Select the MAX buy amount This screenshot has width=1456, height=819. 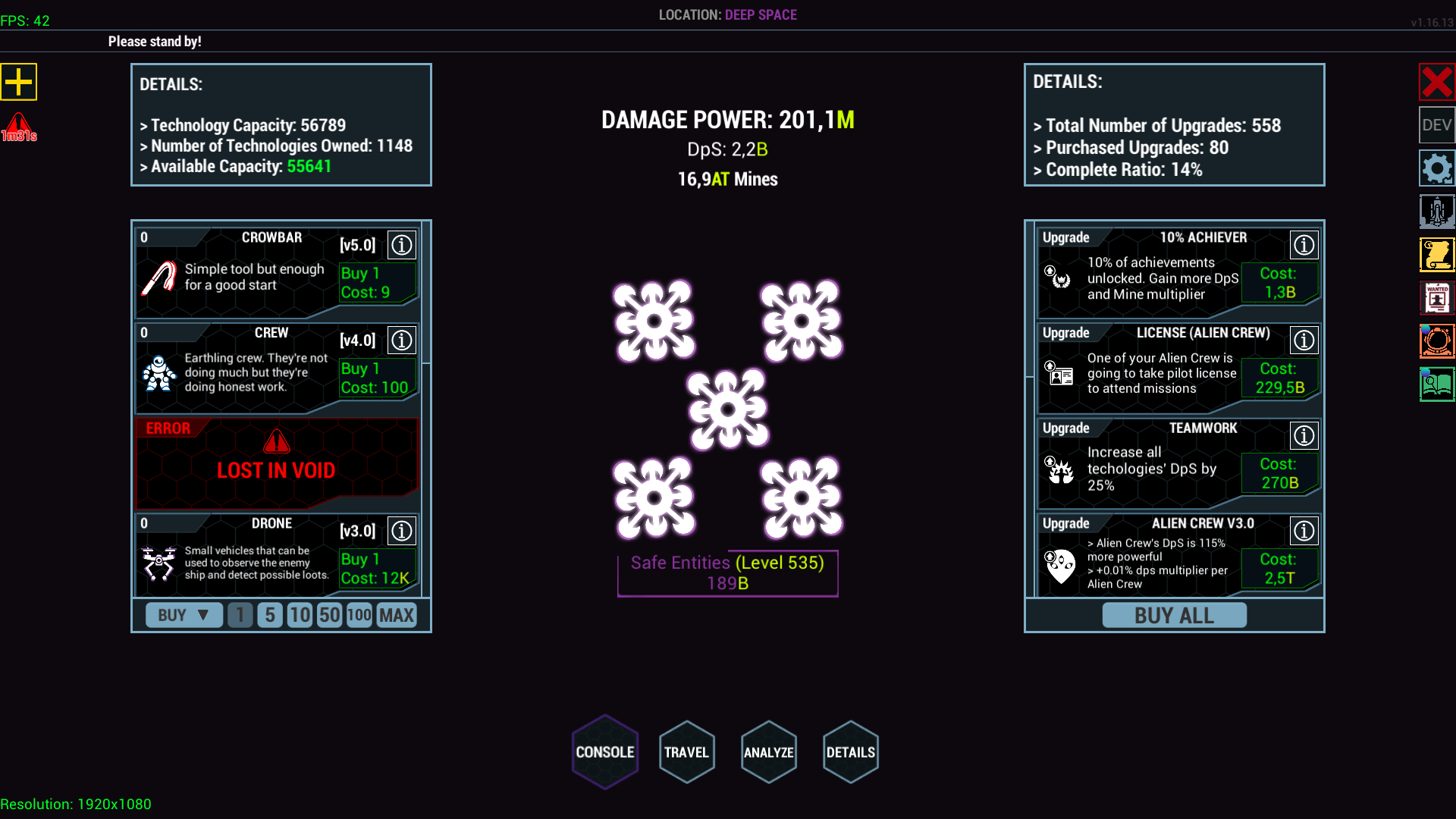pos(397,615)
